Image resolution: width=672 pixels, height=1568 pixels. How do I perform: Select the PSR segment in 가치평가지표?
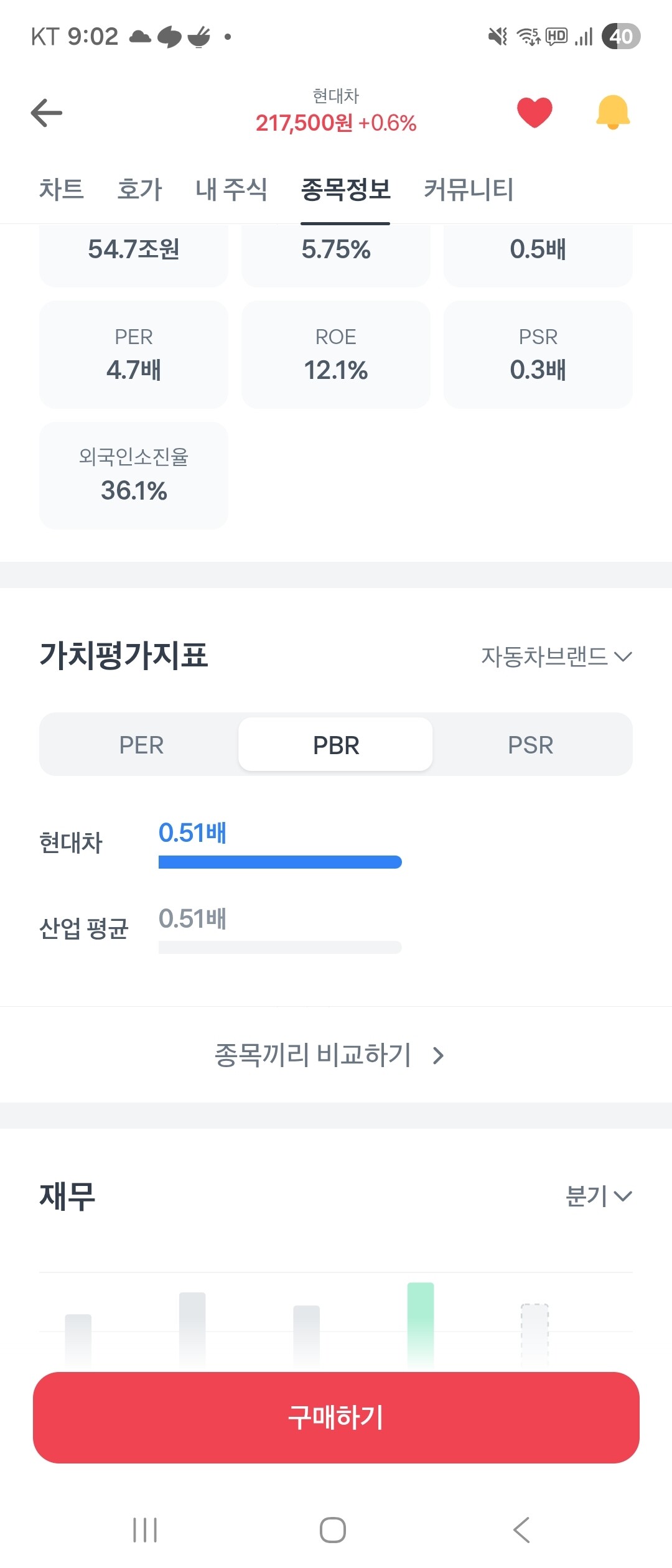(530, 745)
